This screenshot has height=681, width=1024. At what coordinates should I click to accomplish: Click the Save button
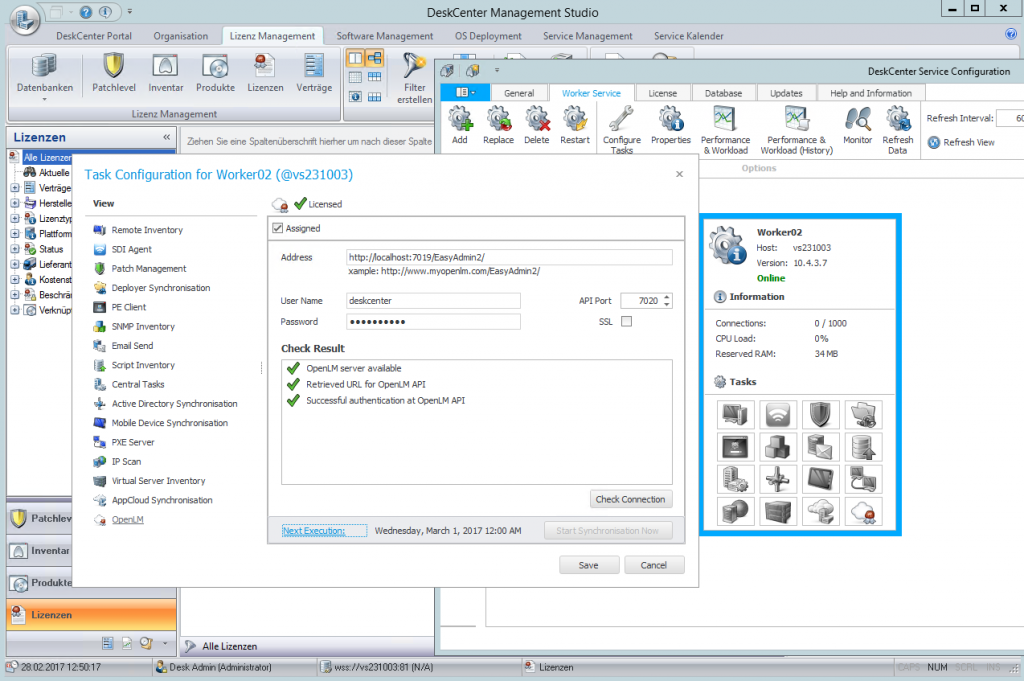click(x=588, y=565)
